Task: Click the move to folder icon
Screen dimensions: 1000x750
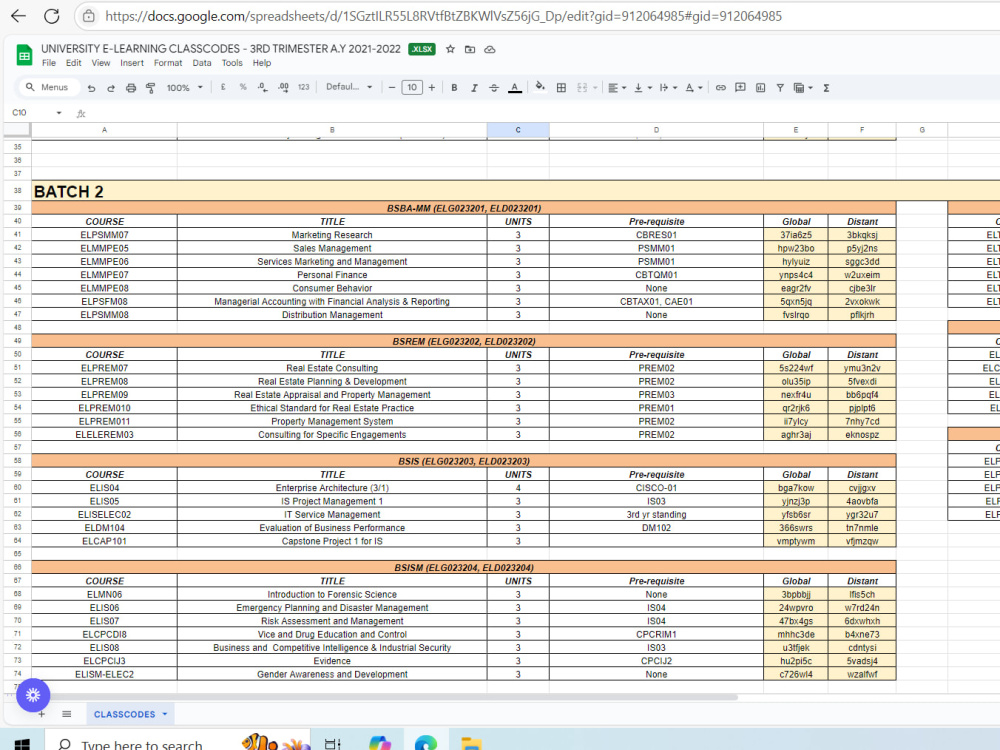Action: (470, 49)
